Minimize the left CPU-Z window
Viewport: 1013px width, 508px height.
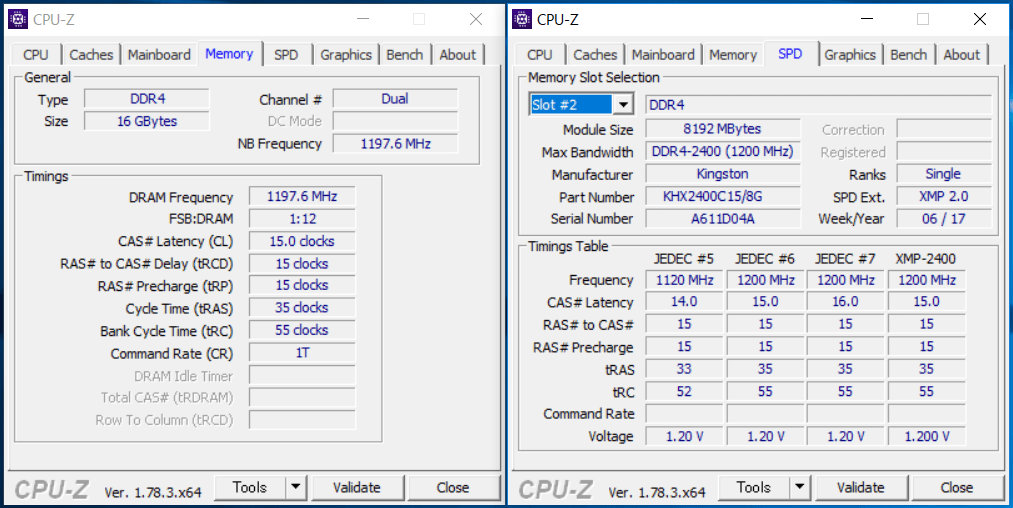[362, 19]
